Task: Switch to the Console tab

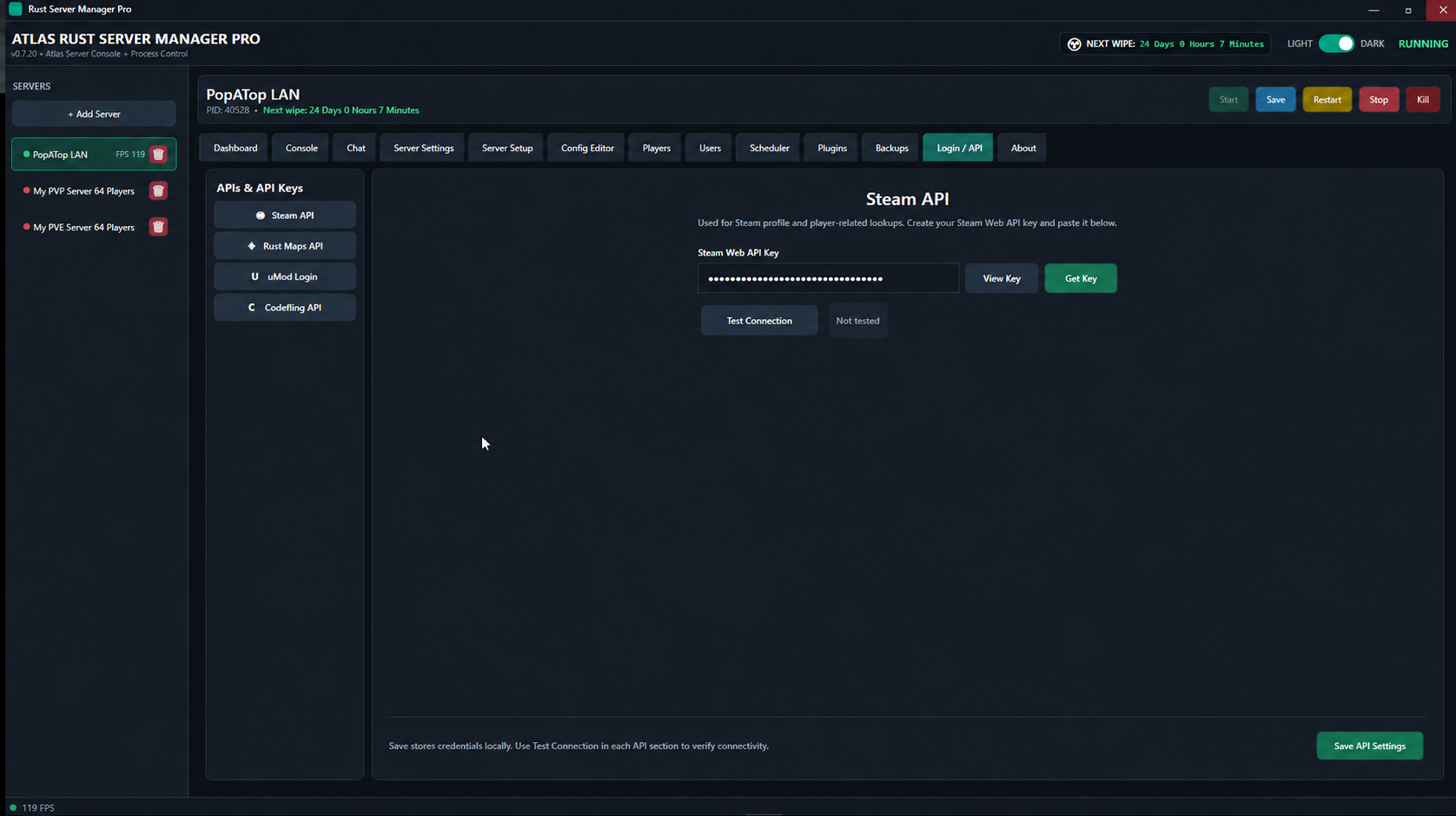Action: click(x=301, y=148)
